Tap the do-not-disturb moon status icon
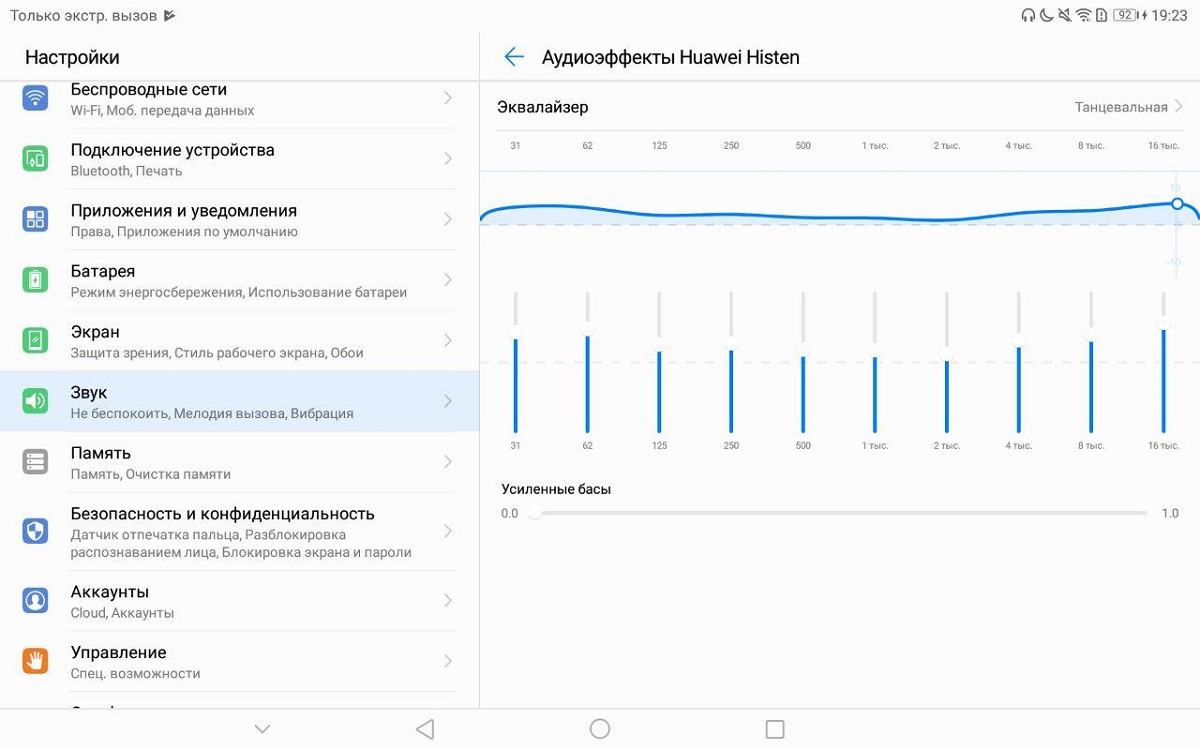The image size is (1200, 750). click(1045, 15)
